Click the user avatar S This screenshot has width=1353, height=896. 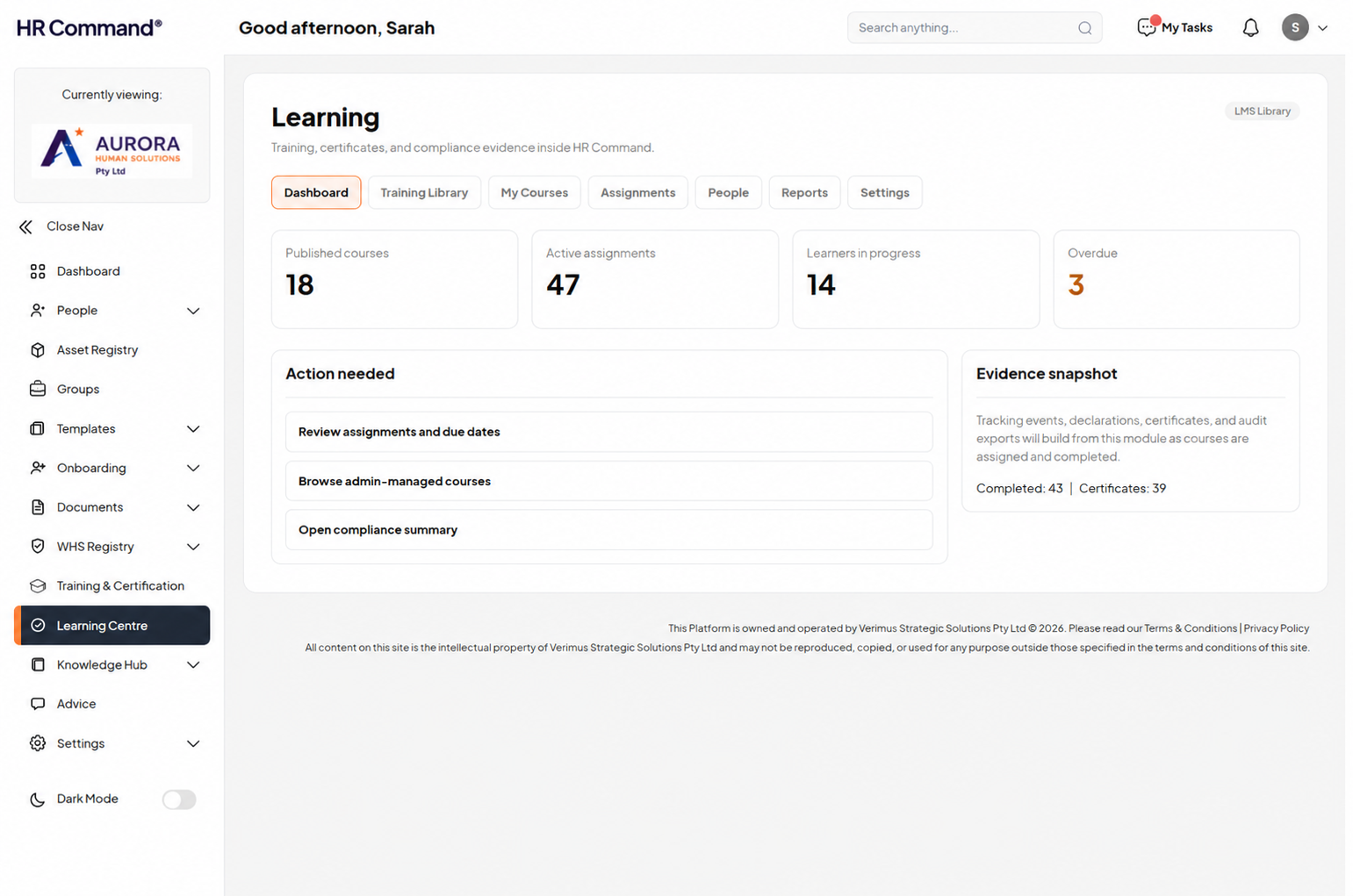click(x=1295, y=27)
